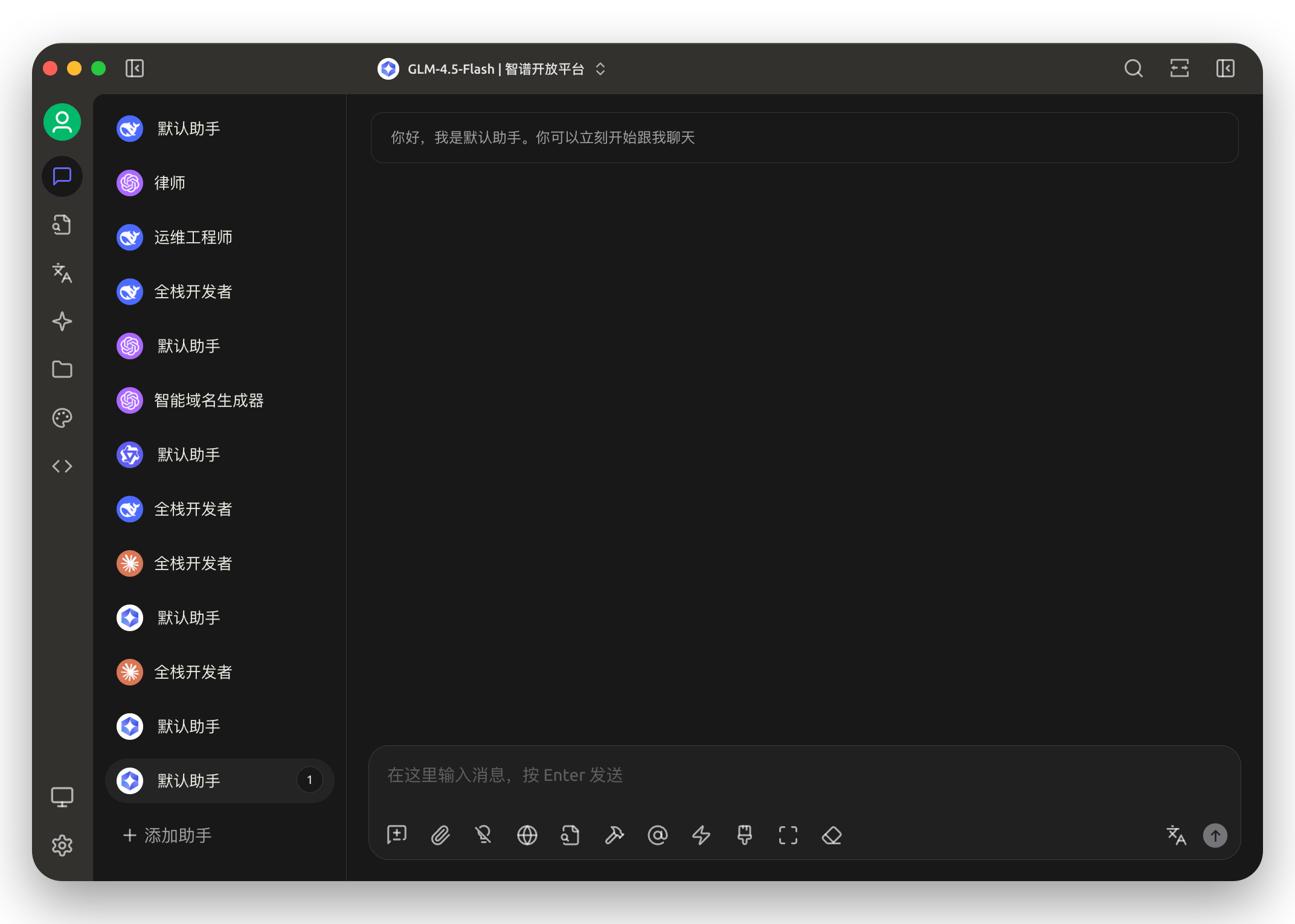This screenshot has height=924, width=1295.
Task: Enable web search with the globe icon
Action: tap(527, 835)
